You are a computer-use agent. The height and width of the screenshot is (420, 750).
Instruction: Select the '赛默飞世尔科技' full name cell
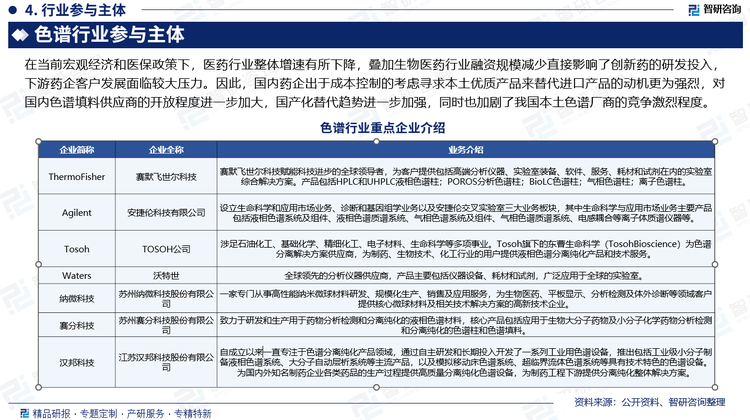(x=166, y=177)
